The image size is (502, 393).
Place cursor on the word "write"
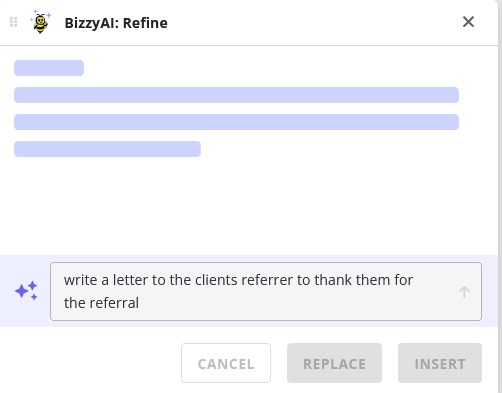click(81, 280)
